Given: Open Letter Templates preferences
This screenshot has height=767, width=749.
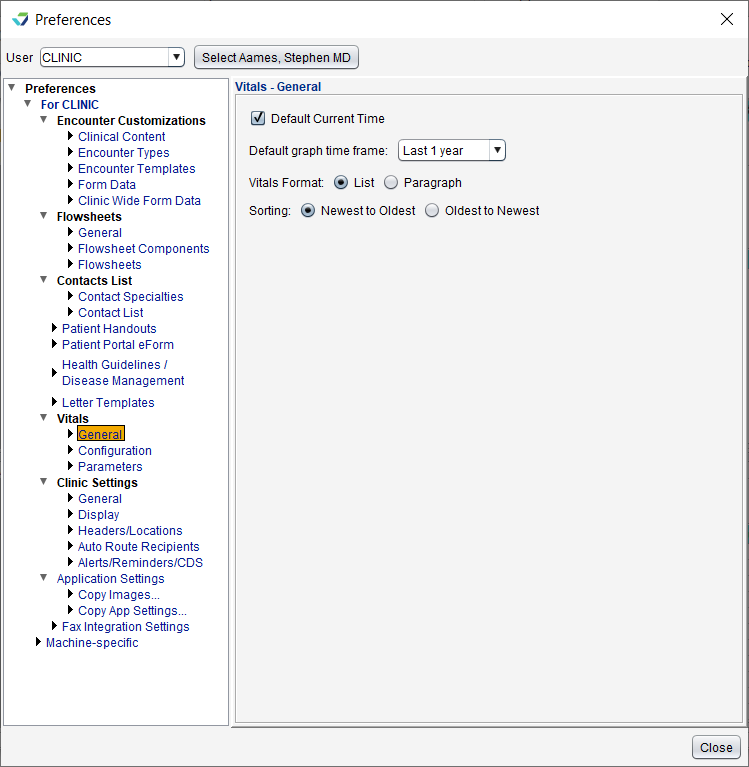Looking at the screenshot, I should point(108,403).
